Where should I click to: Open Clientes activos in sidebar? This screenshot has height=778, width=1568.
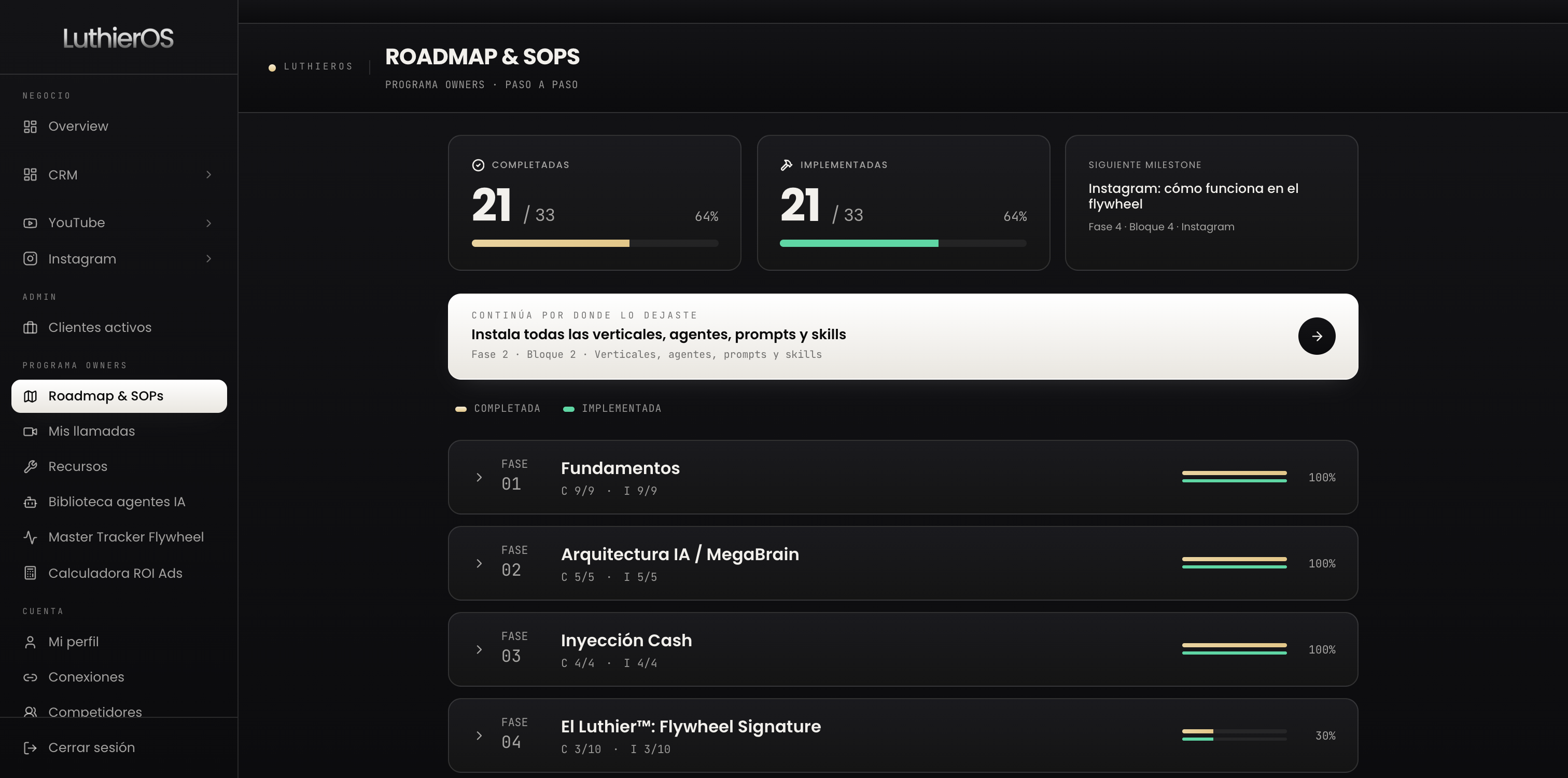[119, 327]
